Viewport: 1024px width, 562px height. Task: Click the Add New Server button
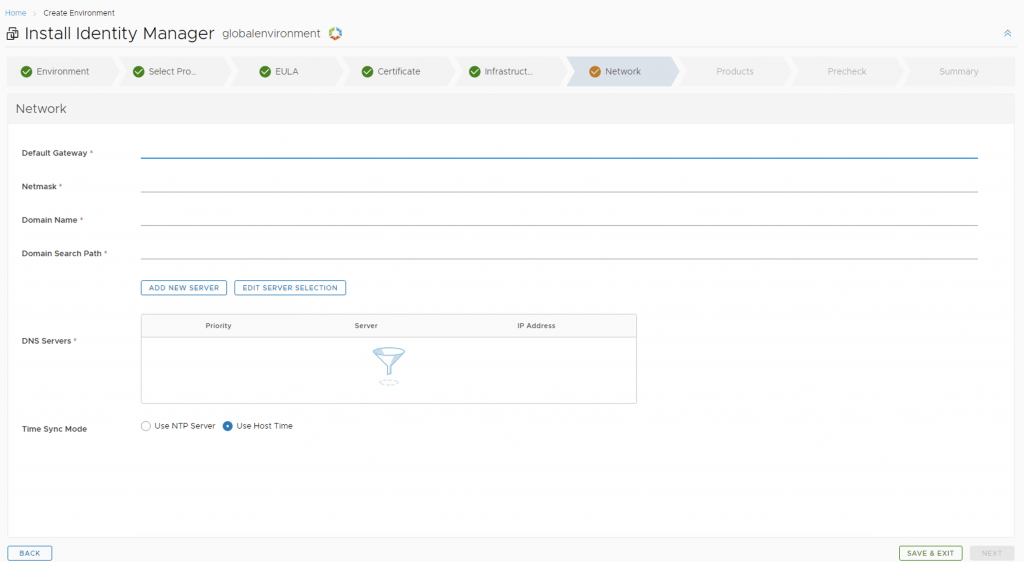pyautogui.click(x=184, y=288)
